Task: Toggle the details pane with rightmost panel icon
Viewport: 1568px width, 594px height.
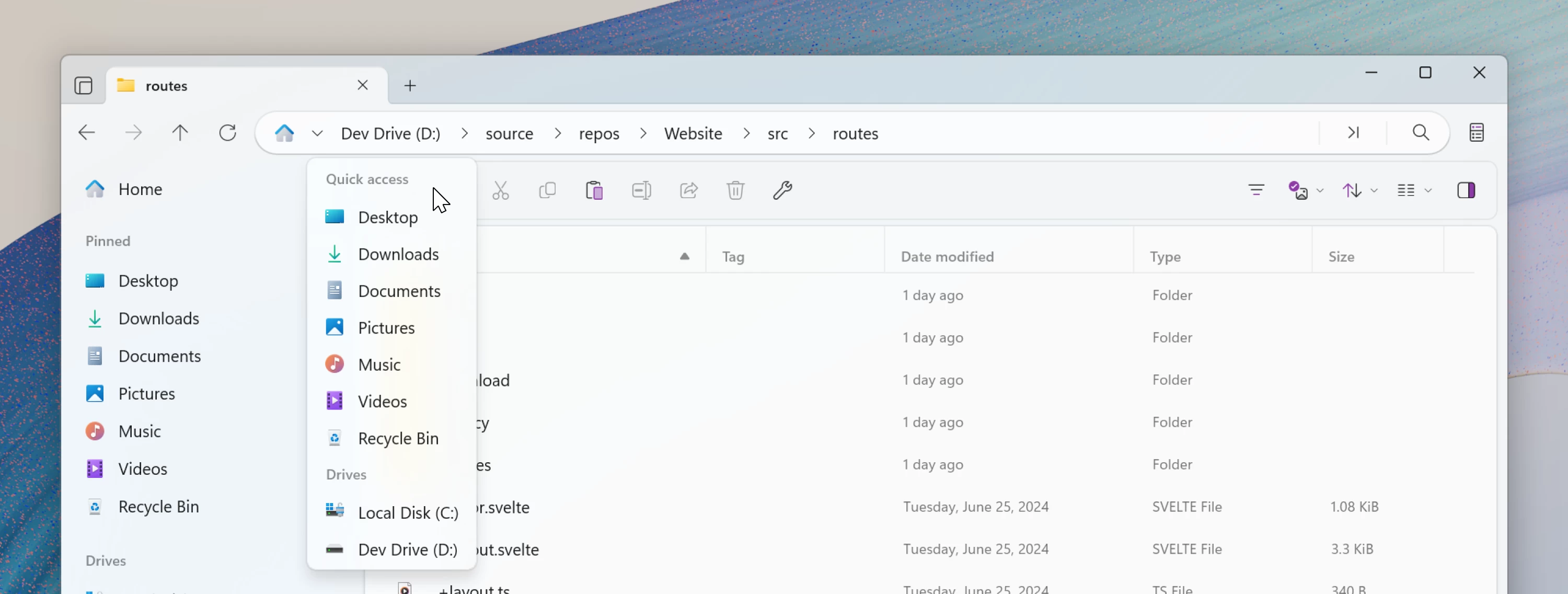Action: [x=1468, y=190]
